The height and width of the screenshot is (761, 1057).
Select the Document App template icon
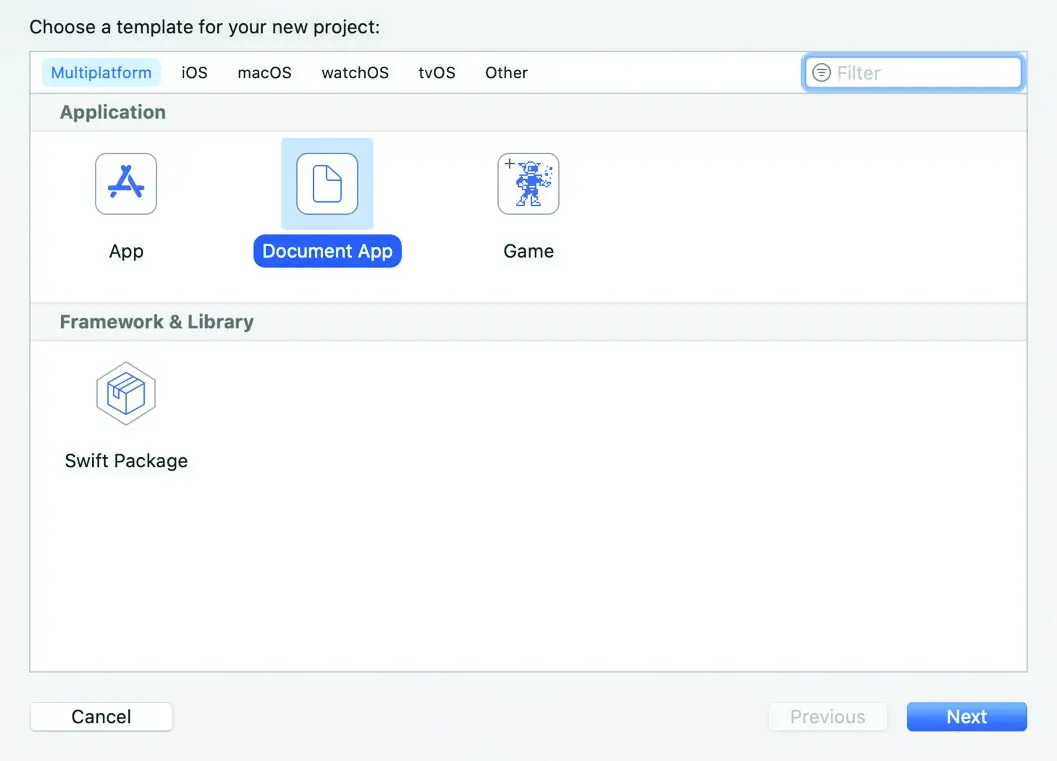click(327, 183)
